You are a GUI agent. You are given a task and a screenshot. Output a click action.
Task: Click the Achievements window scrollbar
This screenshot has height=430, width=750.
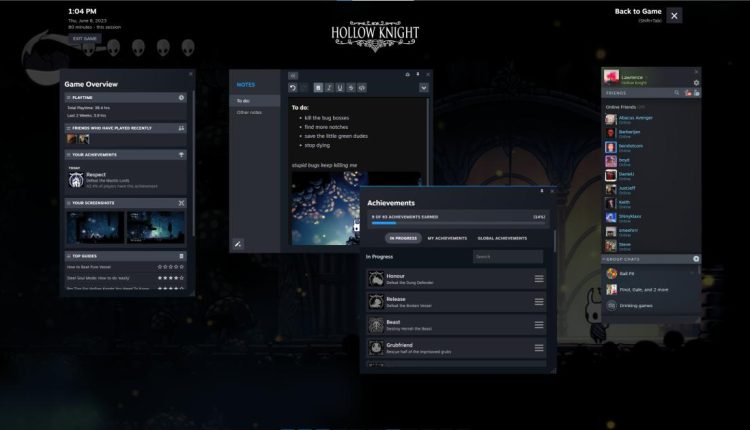[554, 241]
